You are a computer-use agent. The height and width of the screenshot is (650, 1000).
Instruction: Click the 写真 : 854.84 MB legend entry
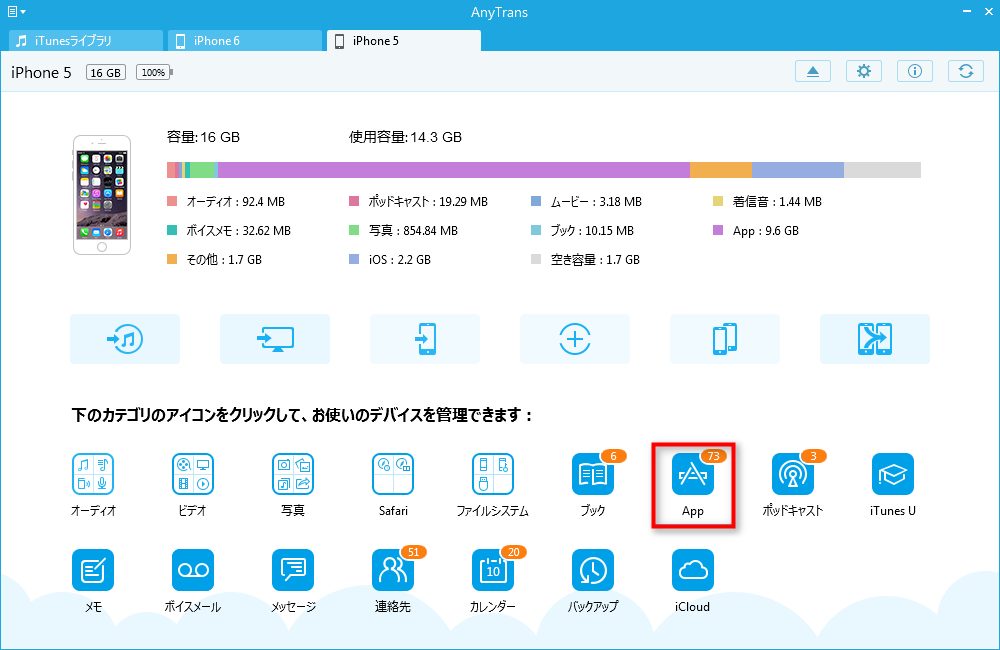pos(404,230)
